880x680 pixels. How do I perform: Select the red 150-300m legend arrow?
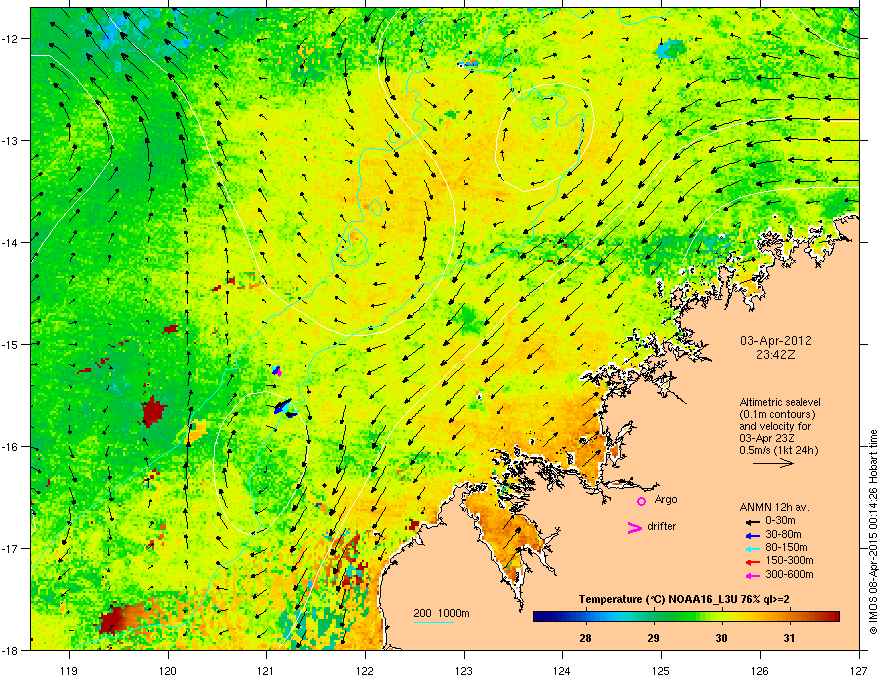(x=751, y=561)
